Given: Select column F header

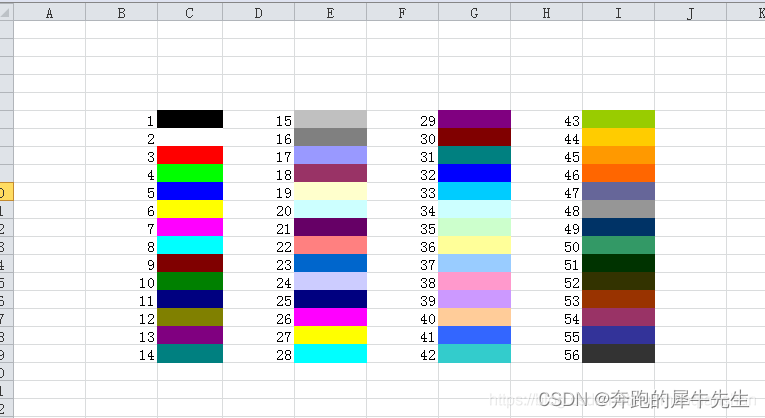Looking at the screenshot, I should [403, 13].
